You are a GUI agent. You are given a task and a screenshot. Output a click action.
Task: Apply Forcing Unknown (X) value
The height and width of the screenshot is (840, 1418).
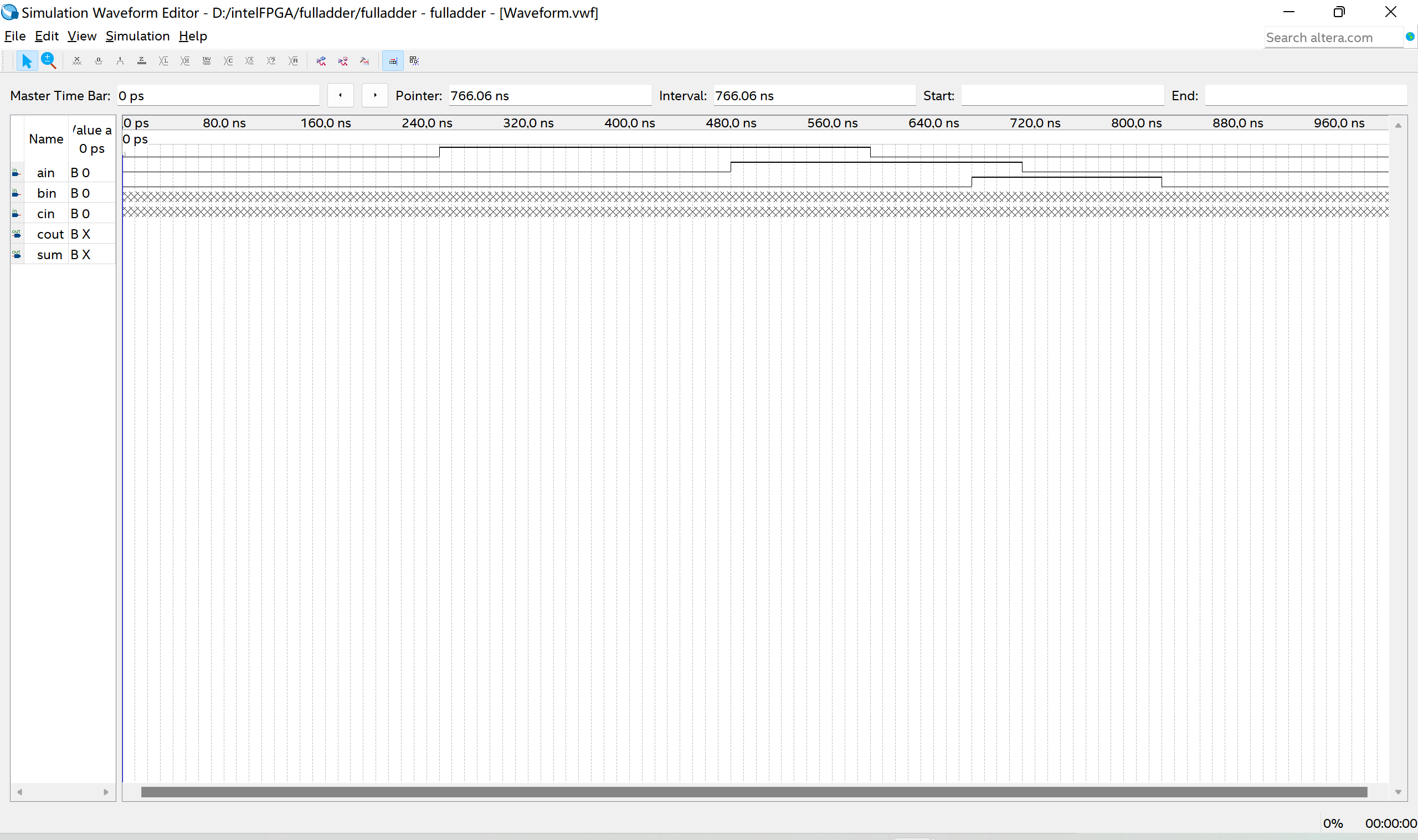[77, 60]
